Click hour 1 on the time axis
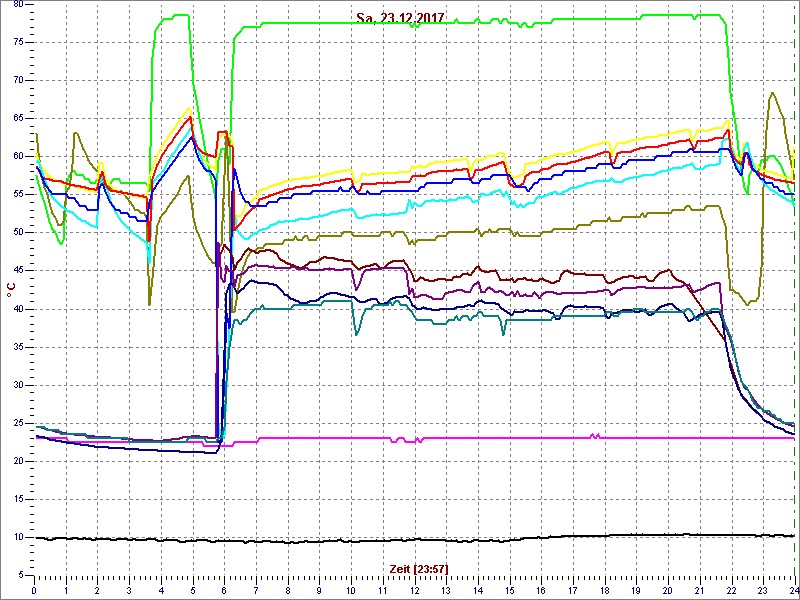This screenshot has width=800, height=600. 66,589
